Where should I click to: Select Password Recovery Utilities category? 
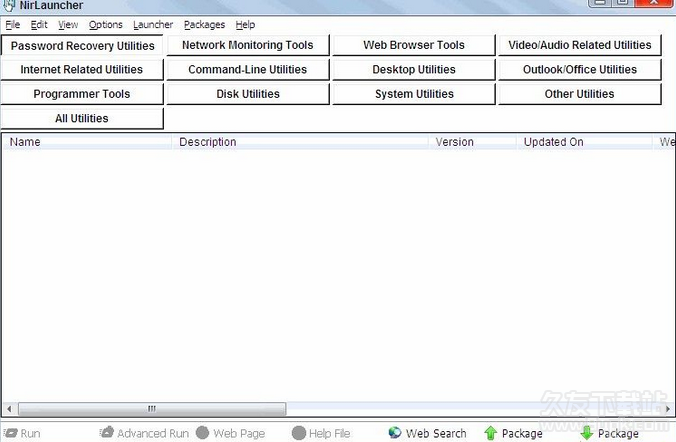click(82, 46)
